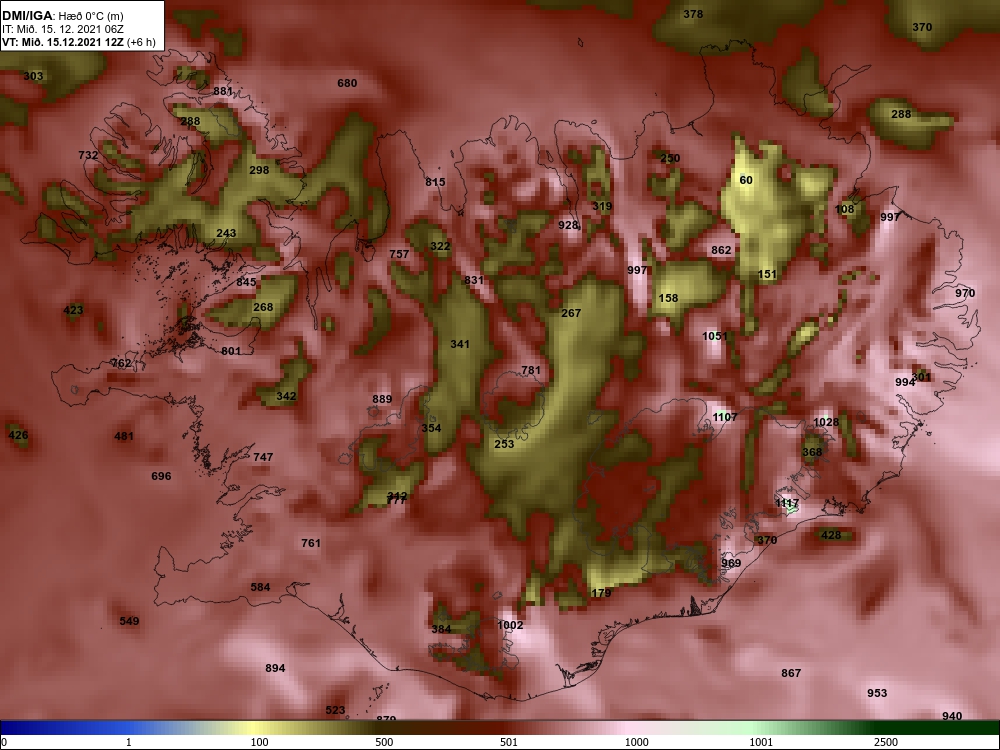The height and width of the screenshot is (750, 1000).
Task: Click the 761 height value
Action: (311, 543)
